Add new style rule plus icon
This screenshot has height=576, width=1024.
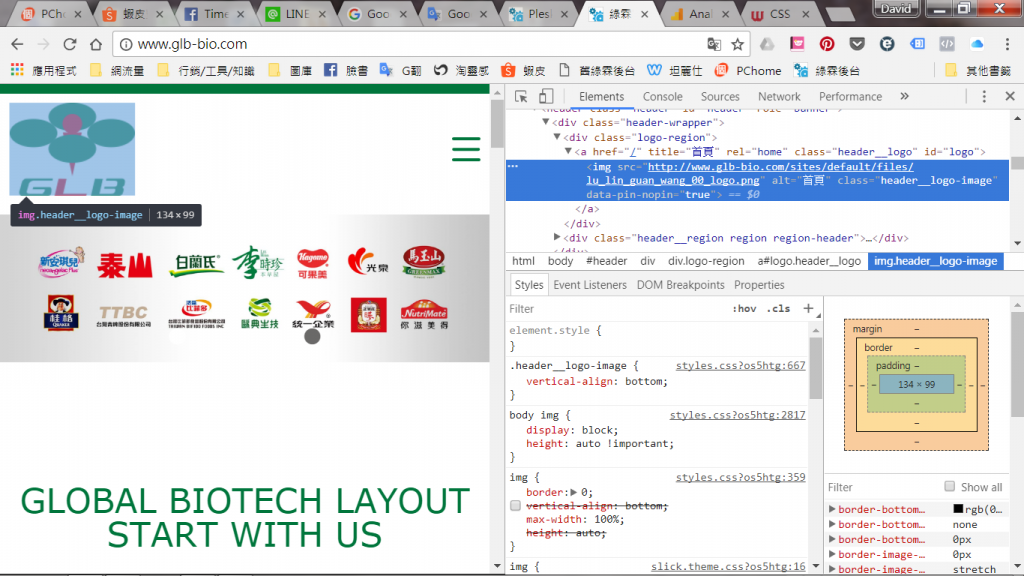pyautogui.click(x=808, y=308)
